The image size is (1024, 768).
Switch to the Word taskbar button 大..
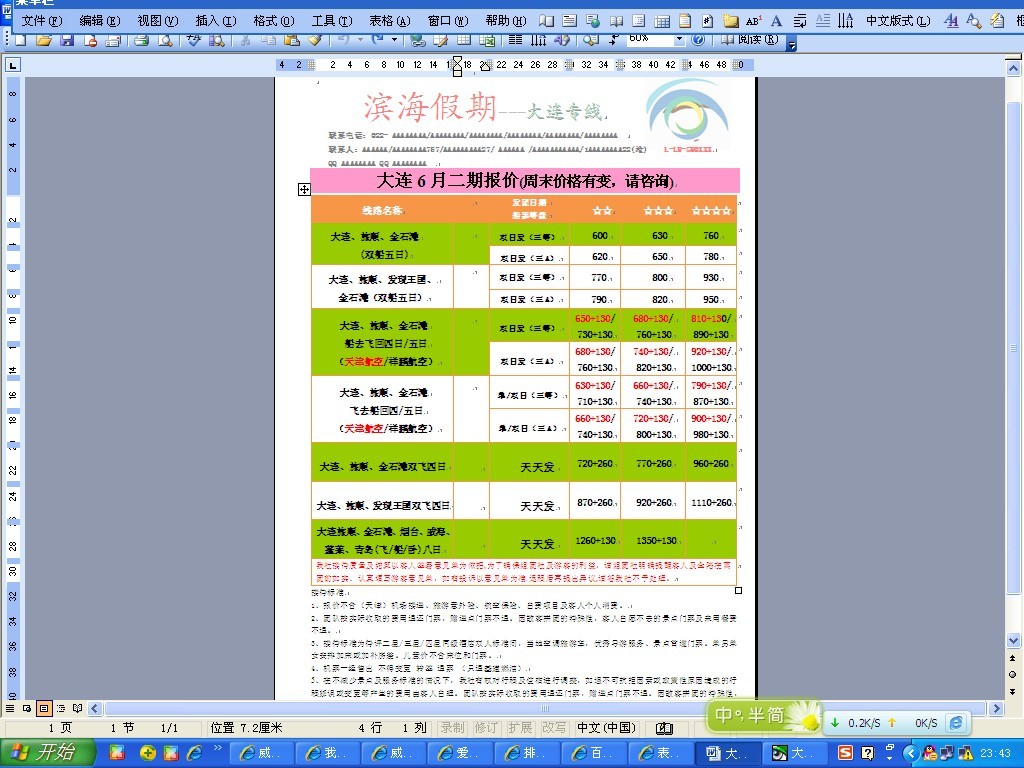point(728,753)
